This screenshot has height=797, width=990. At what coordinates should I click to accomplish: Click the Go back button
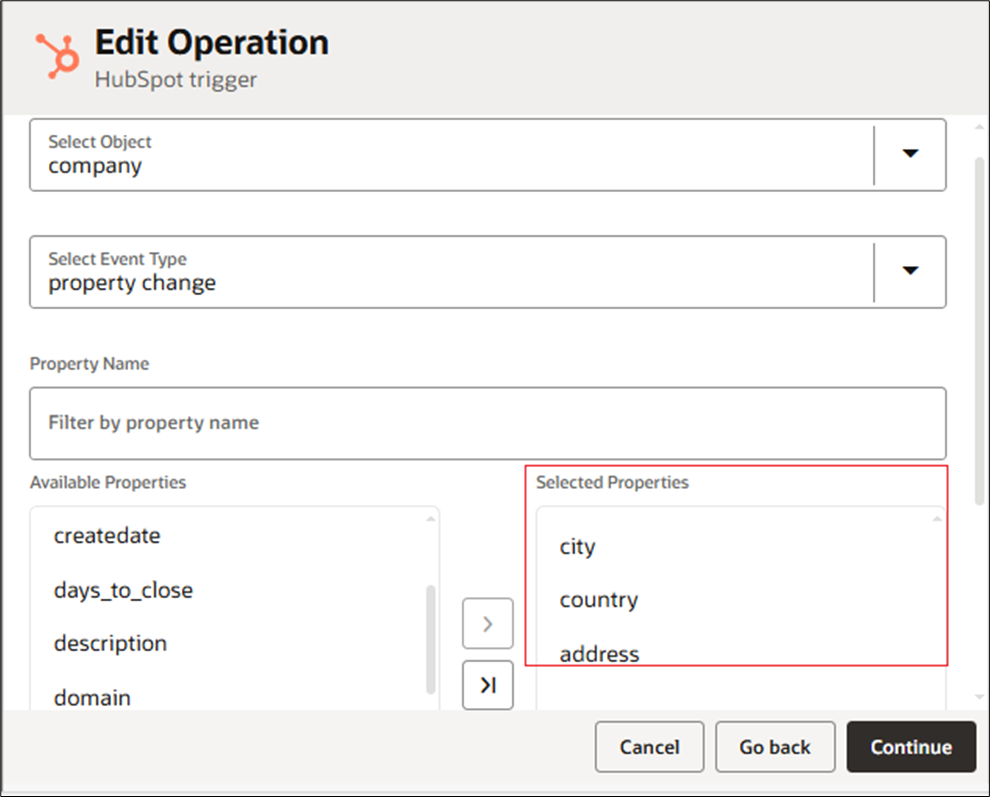click(x=774, y=747)
